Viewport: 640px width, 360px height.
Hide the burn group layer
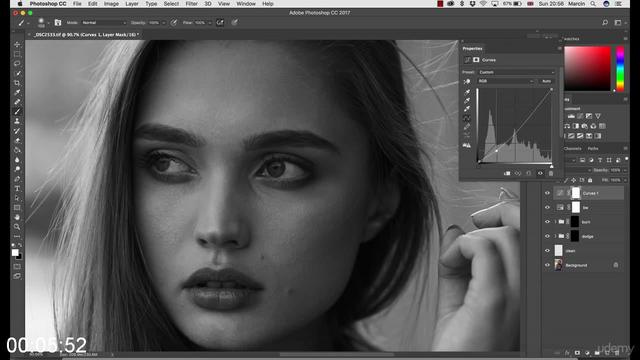547,222
